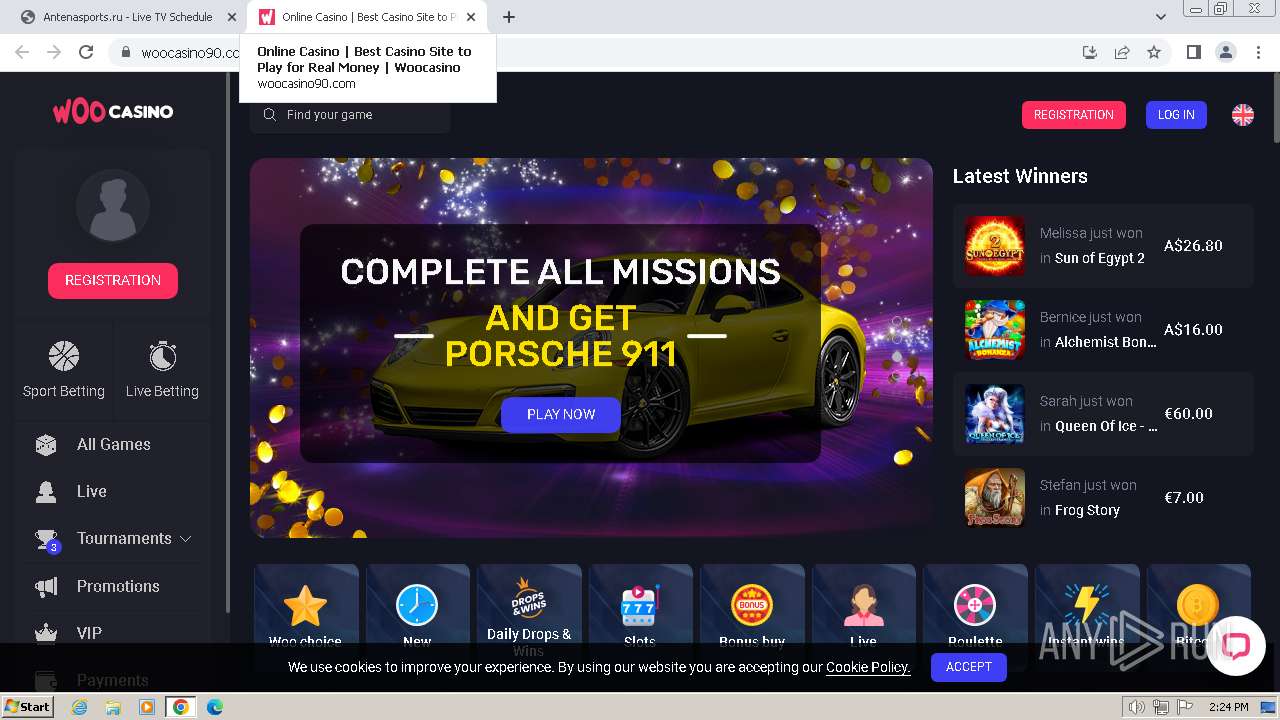Open Promotions from sidebar menu
Image resolution: width=1280 pixels, height=720 pixels.
[x=118, y=586]
